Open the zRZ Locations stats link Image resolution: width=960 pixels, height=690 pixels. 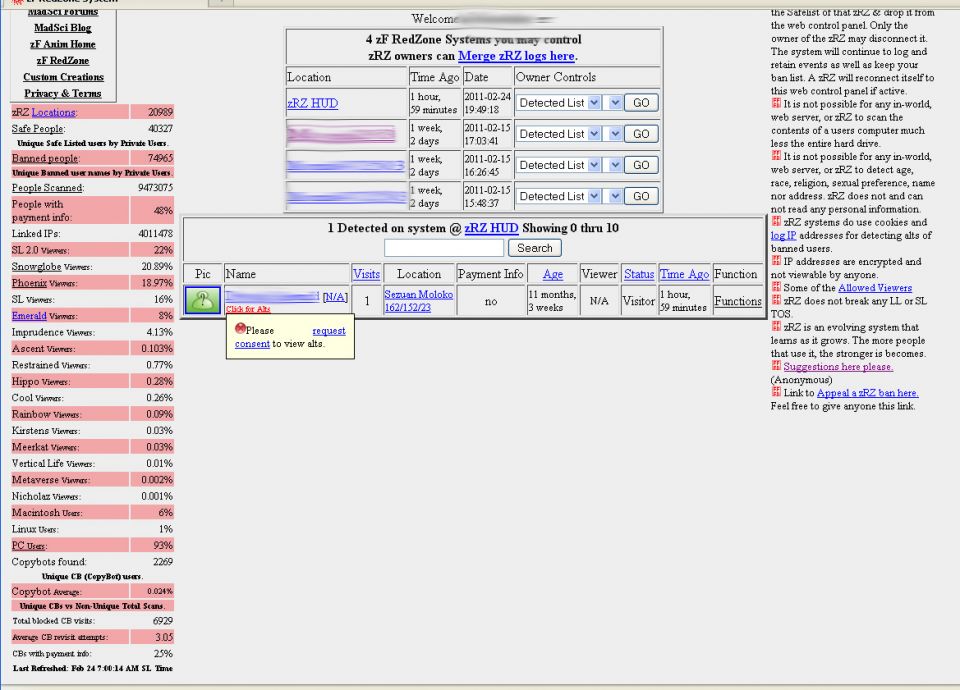pyautogui.click(x=54, y=112)
